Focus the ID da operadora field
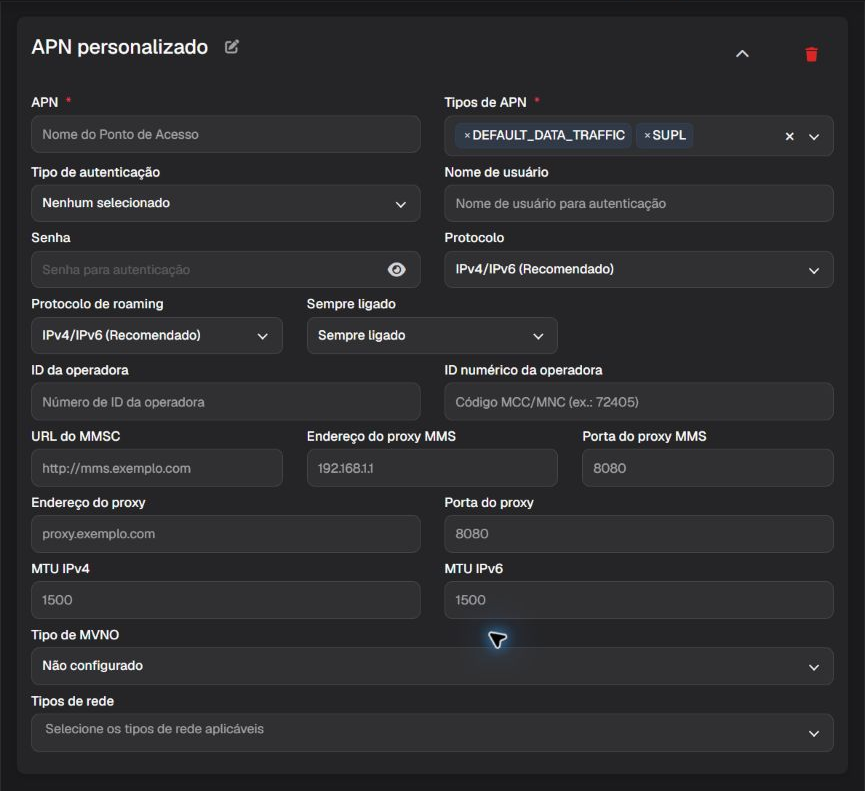Screen dimensions: 865x791 tap(226, 402)
